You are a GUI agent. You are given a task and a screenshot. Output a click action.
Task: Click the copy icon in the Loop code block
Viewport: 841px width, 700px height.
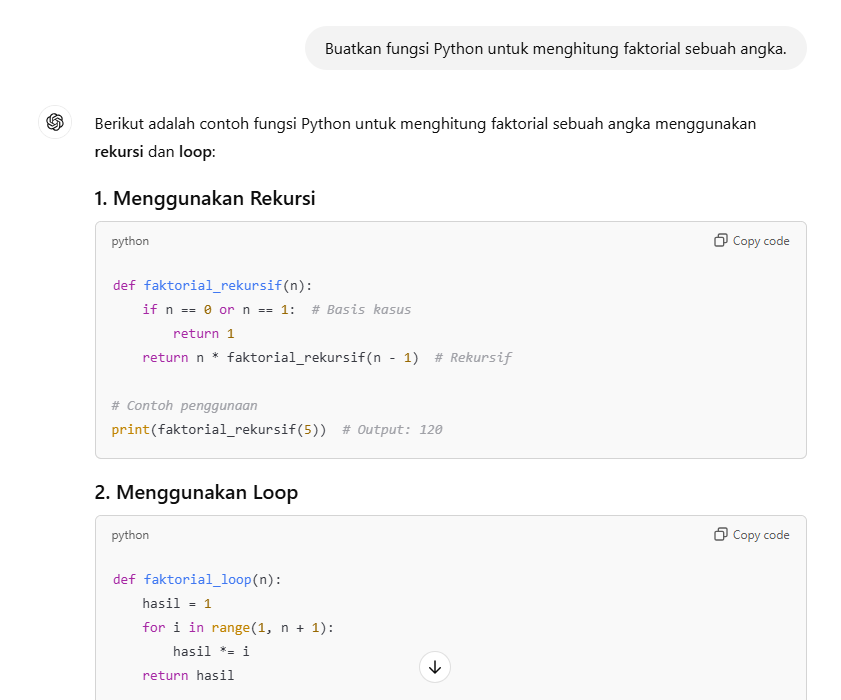point(720,534)
